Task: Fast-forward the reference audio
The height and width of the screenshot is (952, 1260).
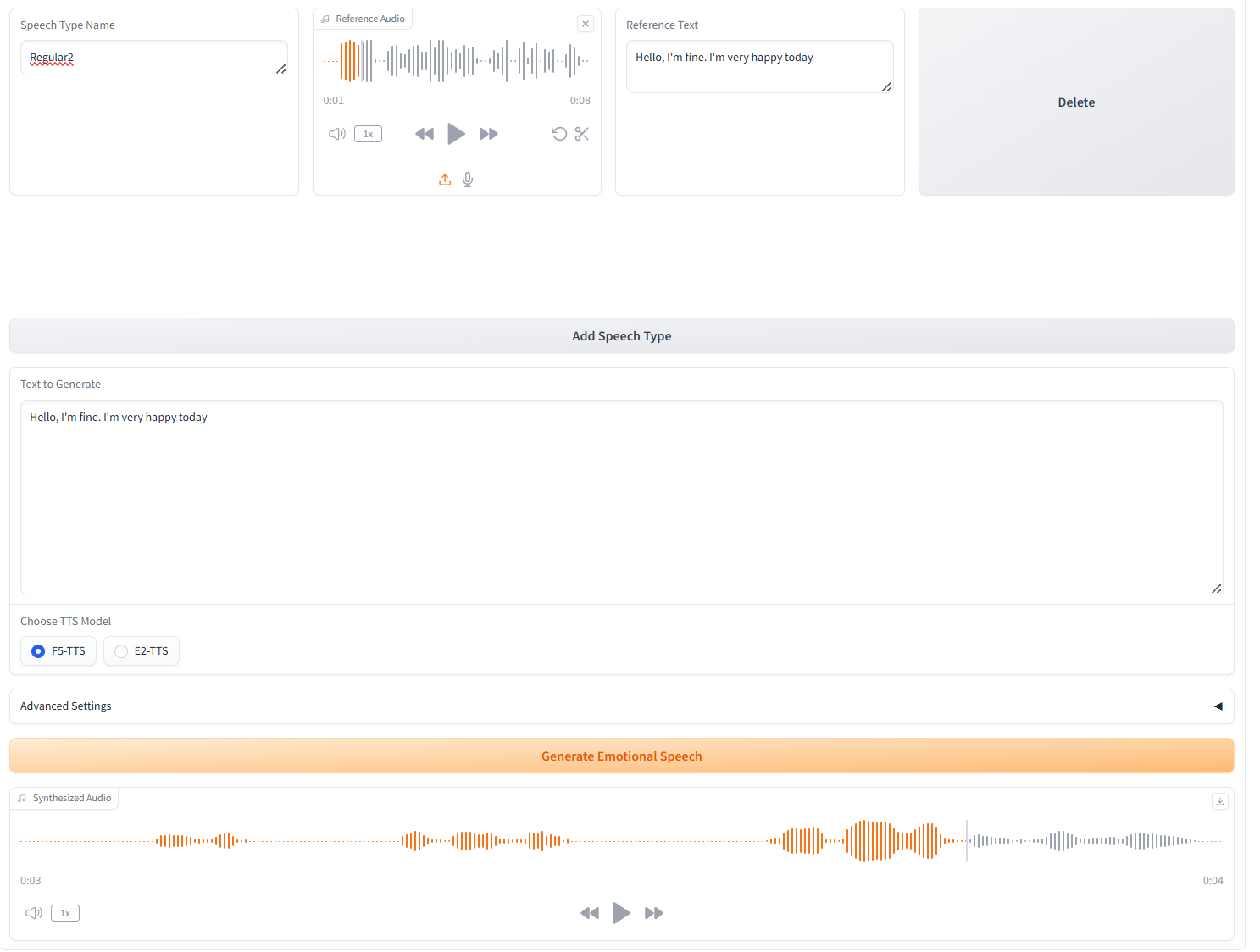Action: point(488,134)
